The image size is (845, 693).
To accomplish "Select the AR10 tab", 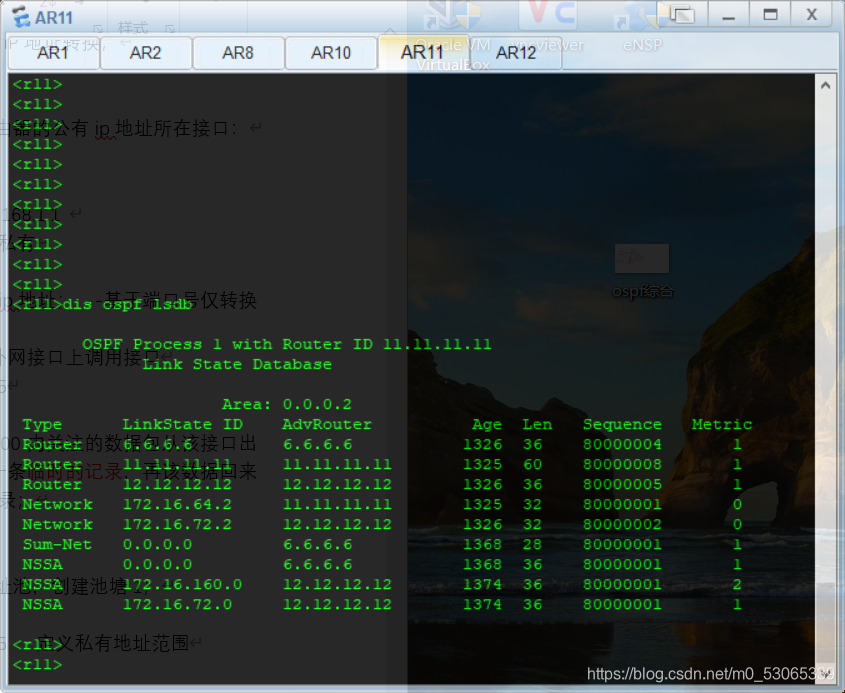I will pos(330,53).
